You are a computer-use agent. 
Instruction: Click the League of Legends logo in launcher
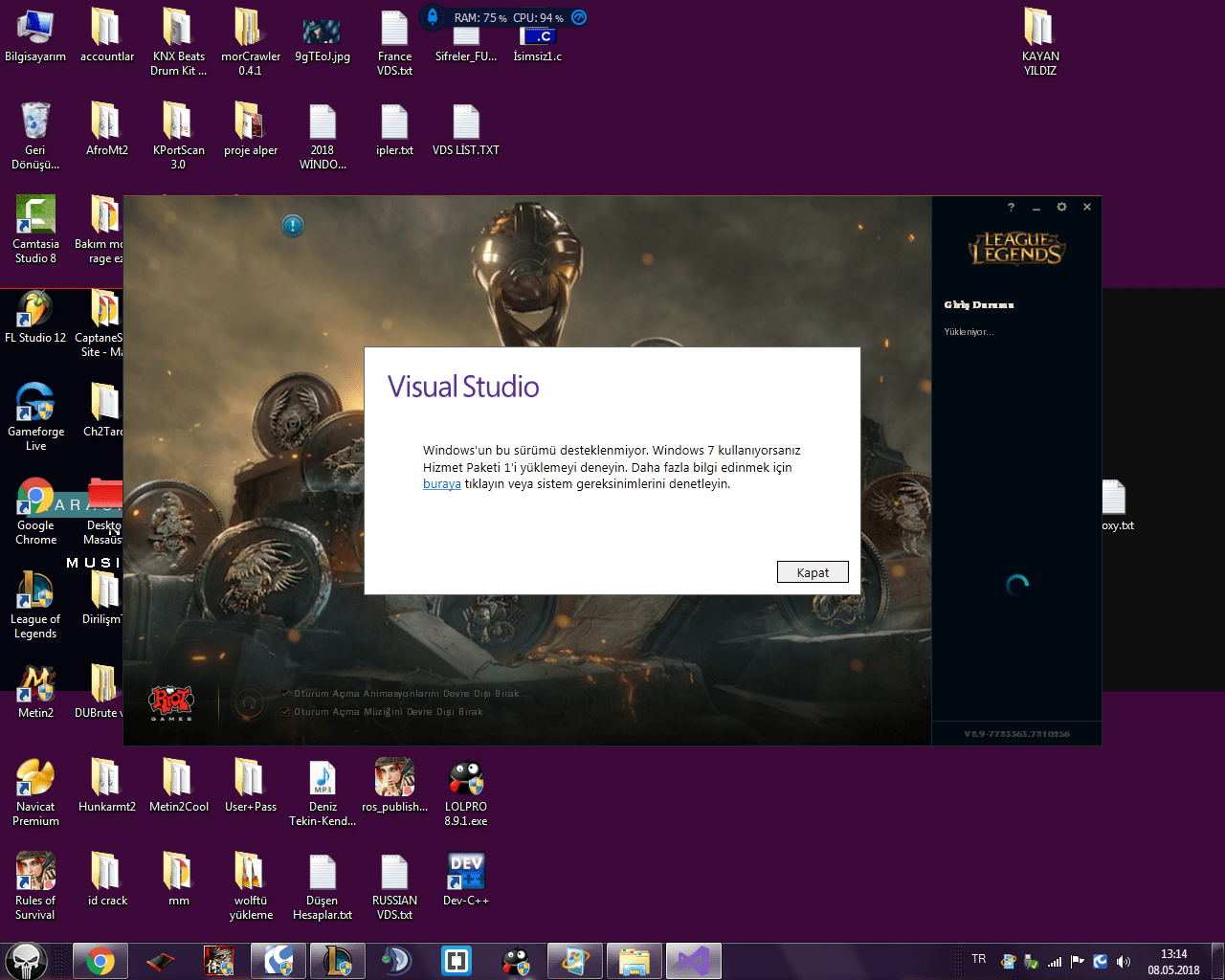pos(1016,249)
